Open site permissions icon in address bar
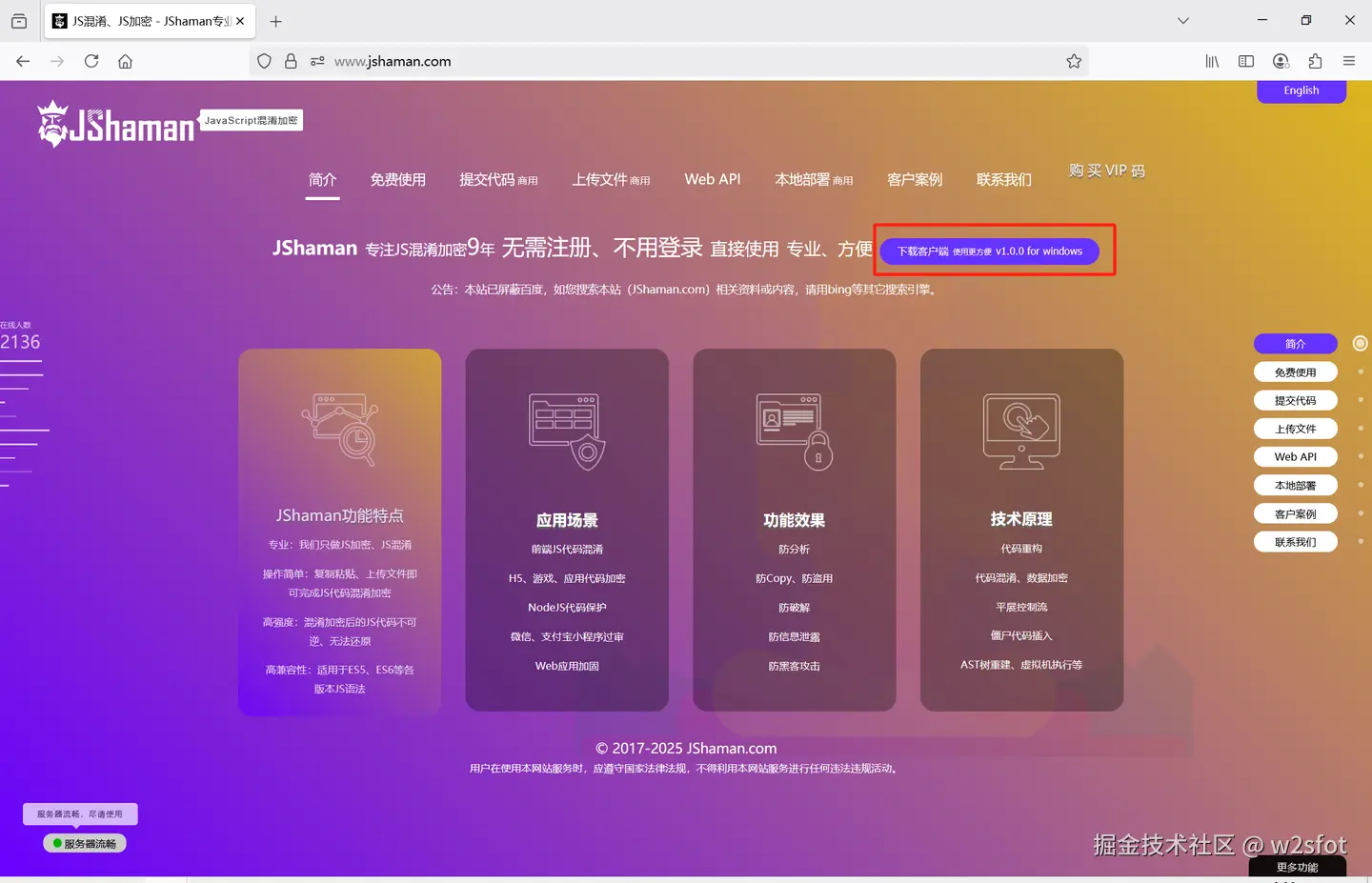The height and width of the screenshot is (883, 1372). point(317,61)
